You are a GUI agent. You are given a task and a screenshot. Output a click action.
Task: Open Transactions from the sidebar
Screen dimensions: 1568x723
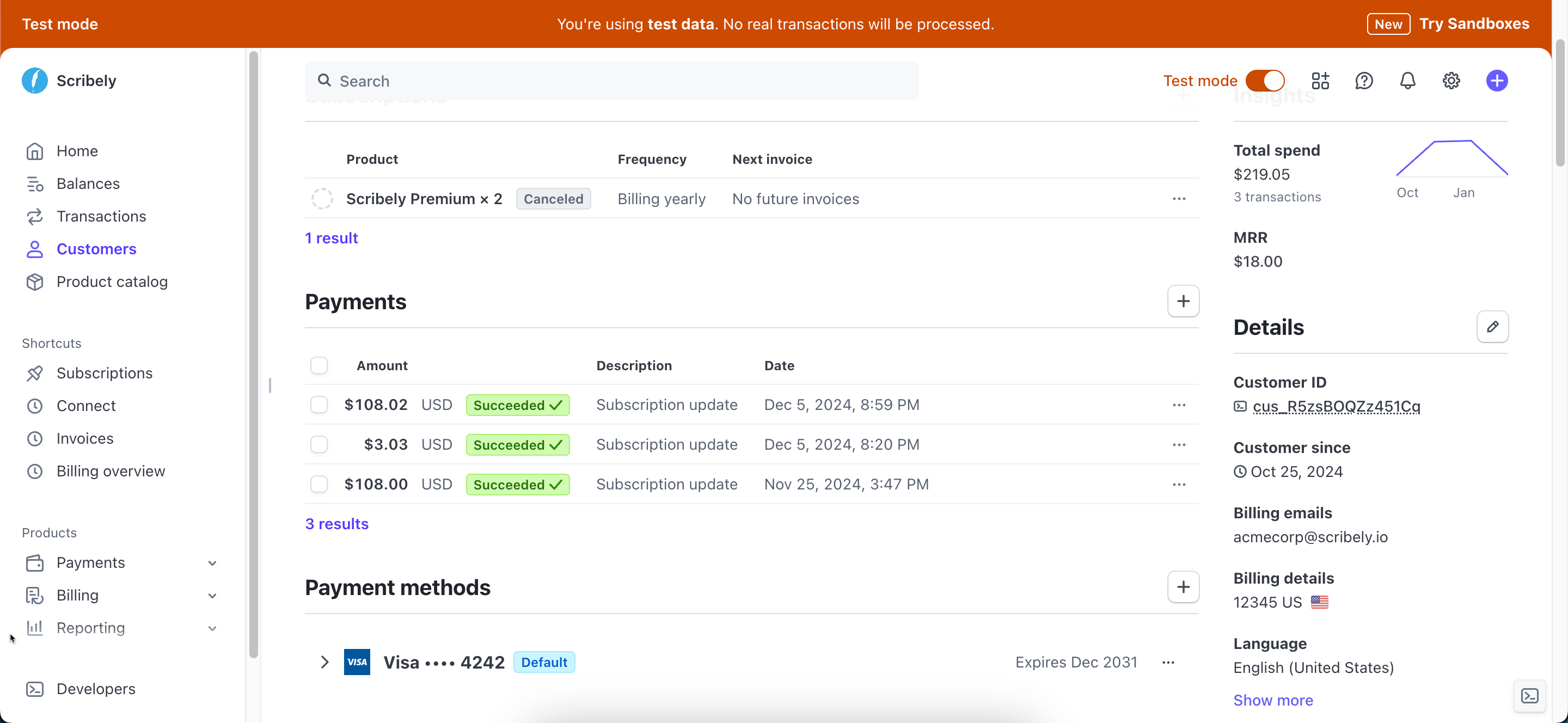tap(101, 217)
